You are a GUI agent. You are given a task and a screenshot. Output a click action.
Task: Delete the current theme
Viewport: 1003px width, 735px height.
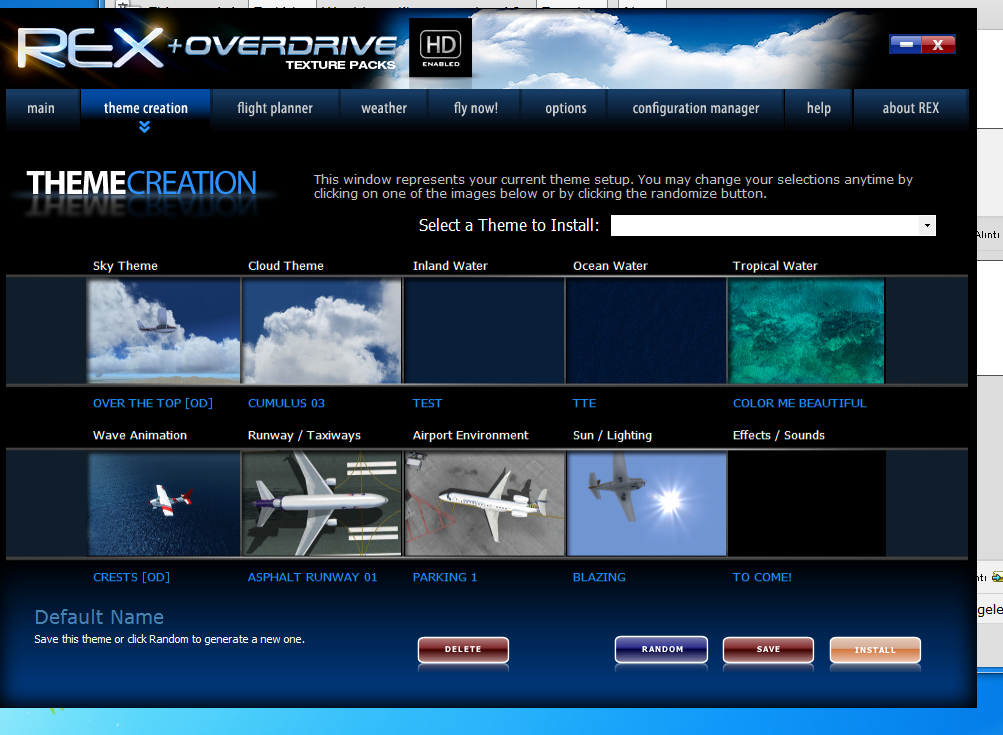click(463, 649)
